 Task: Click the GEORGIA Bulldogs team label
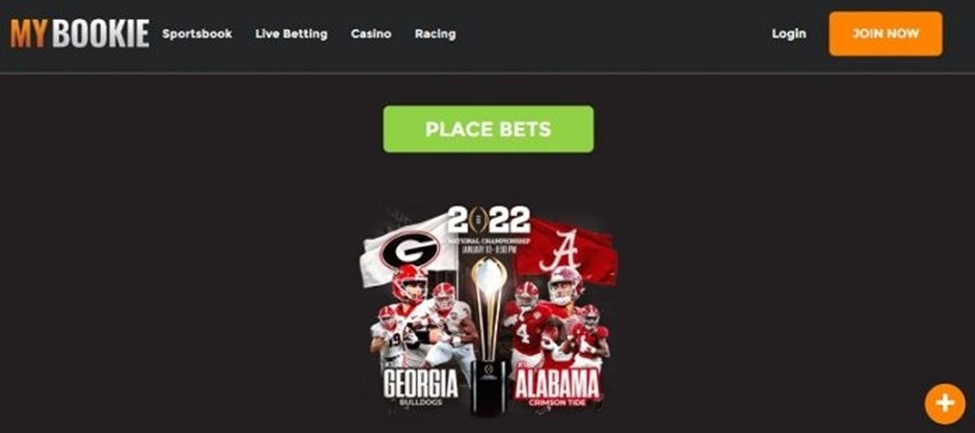tap(421, 388)
